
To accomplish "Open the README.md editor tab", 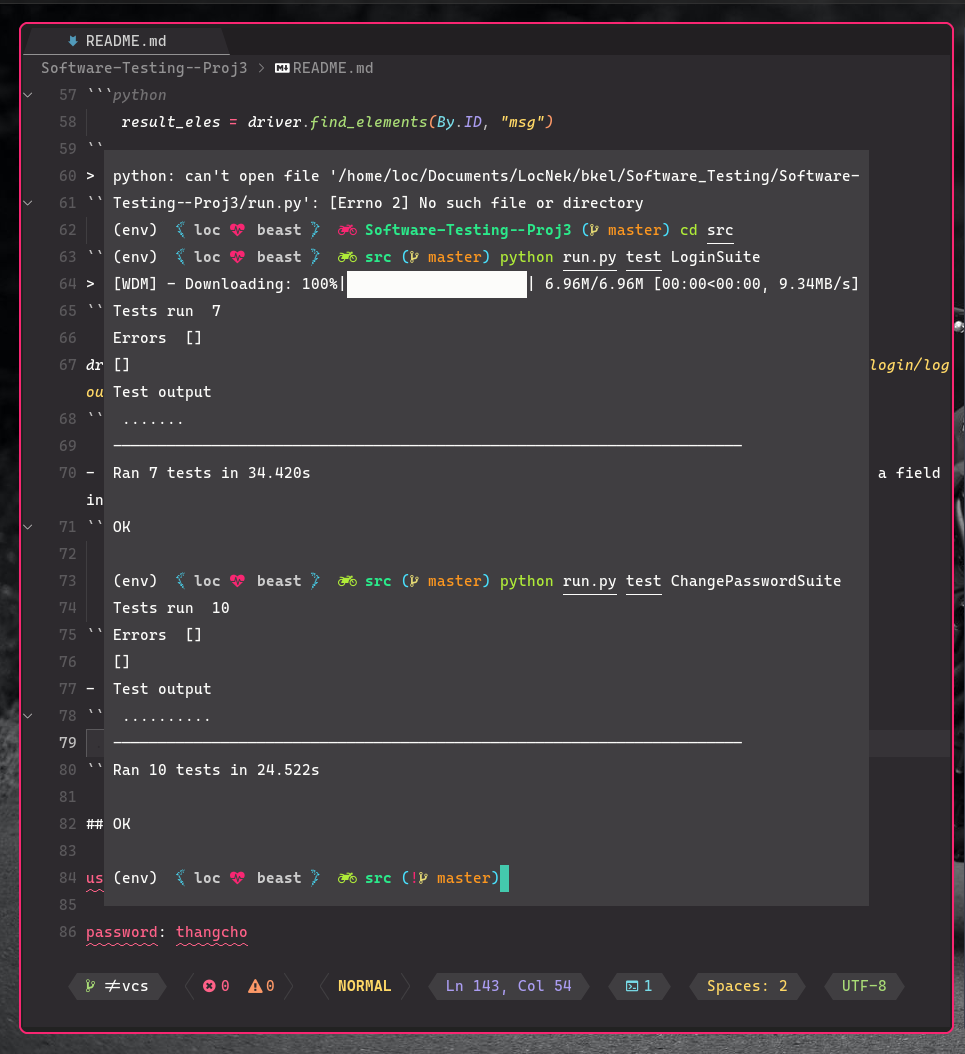I will (x=125, y=41).
